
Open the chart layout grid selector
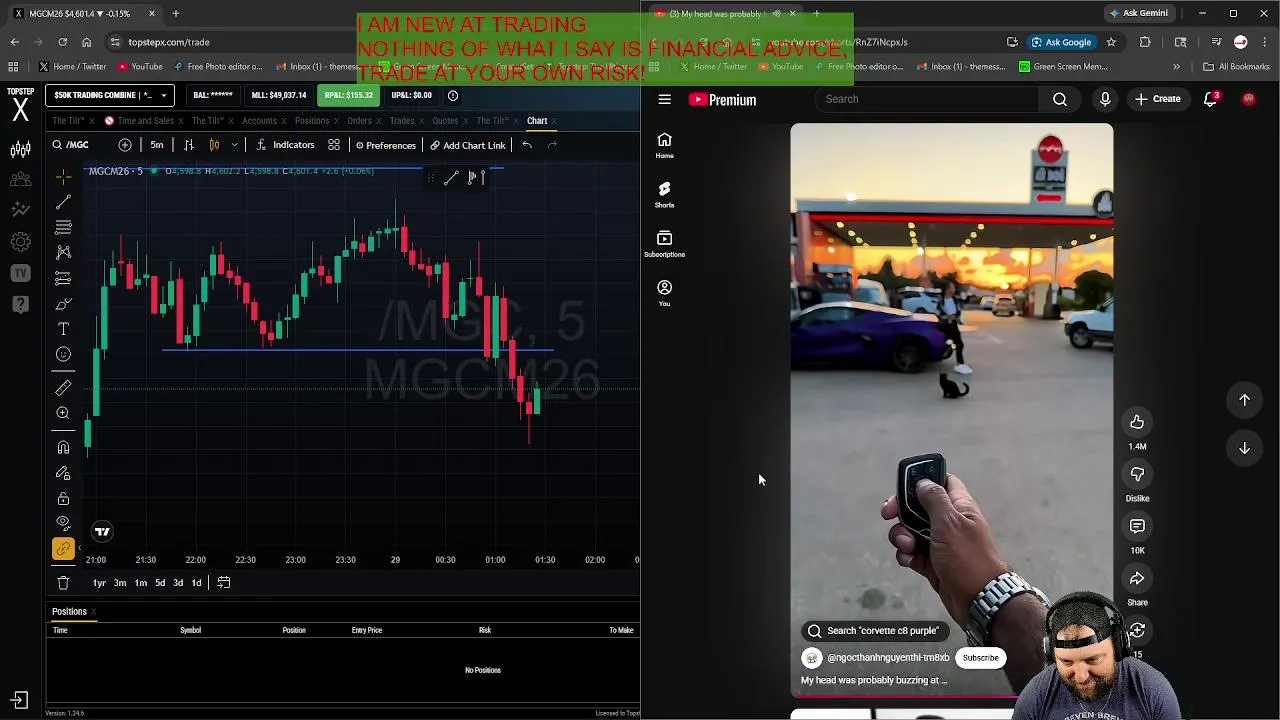[334, 145]
